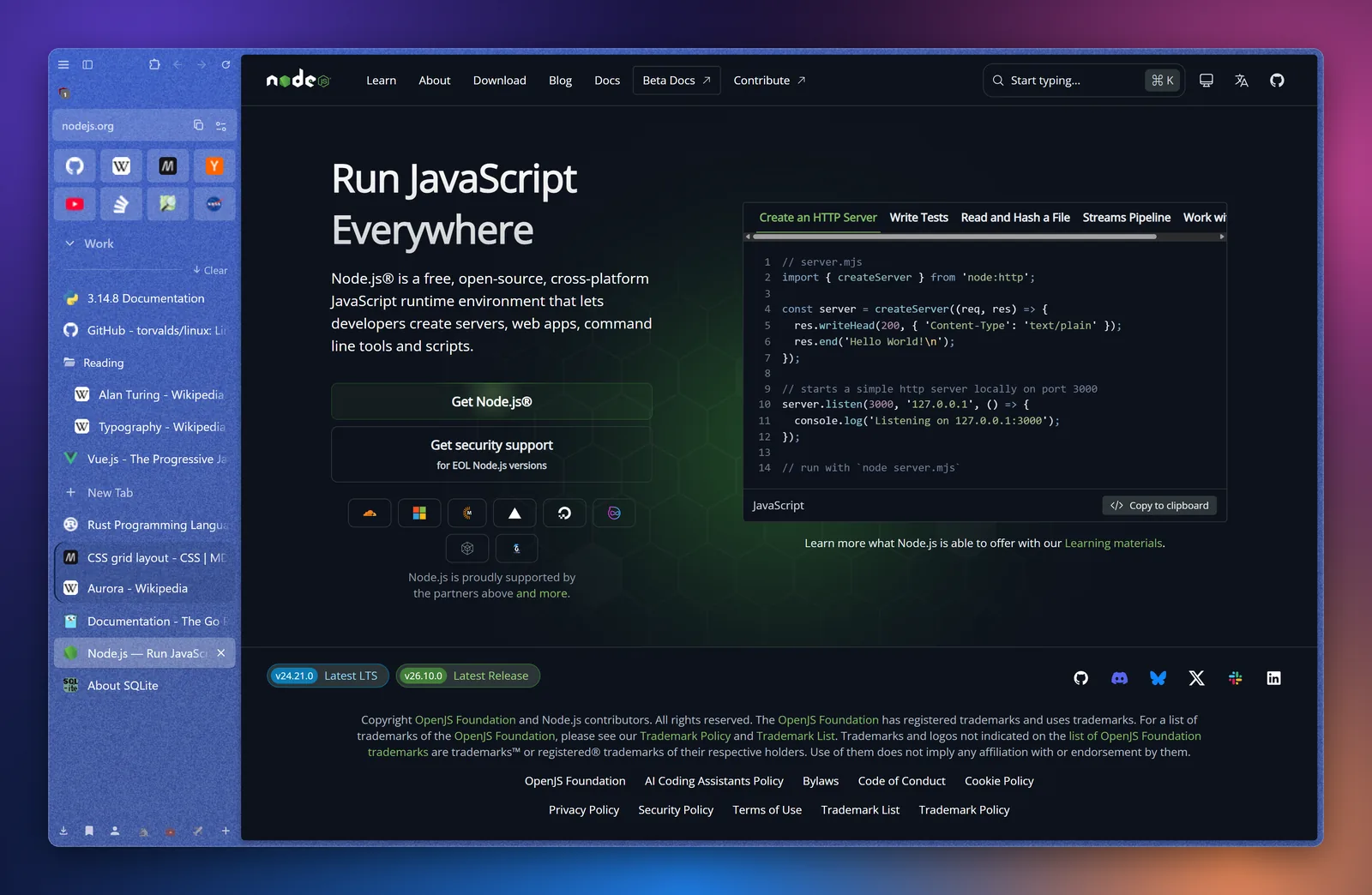Open the Hacker News pinned tile
The width and height of the screenshot is (1372, 895).
coord(214,165)
